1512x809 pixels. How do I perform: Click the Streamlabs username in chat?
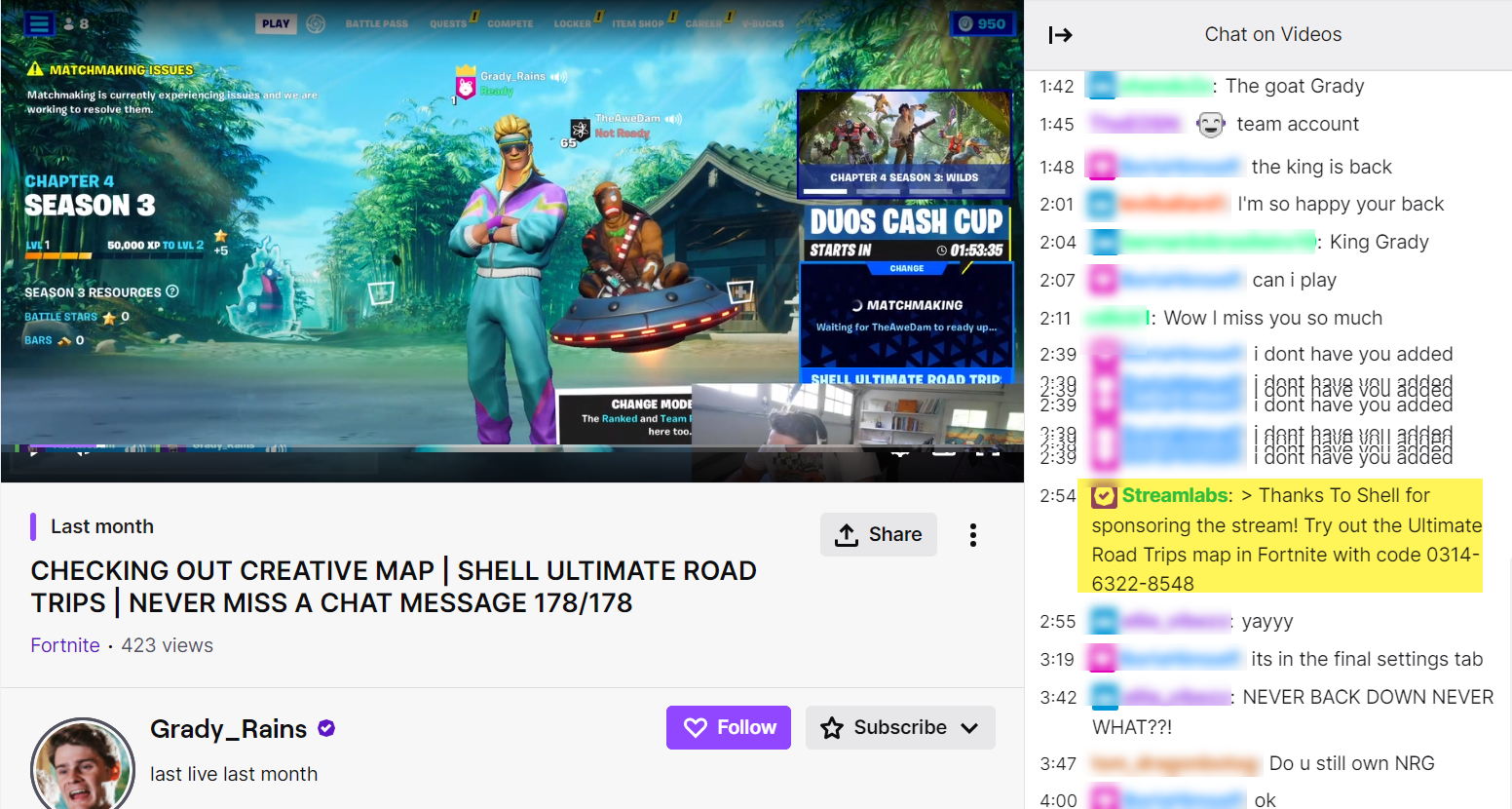1177,495
